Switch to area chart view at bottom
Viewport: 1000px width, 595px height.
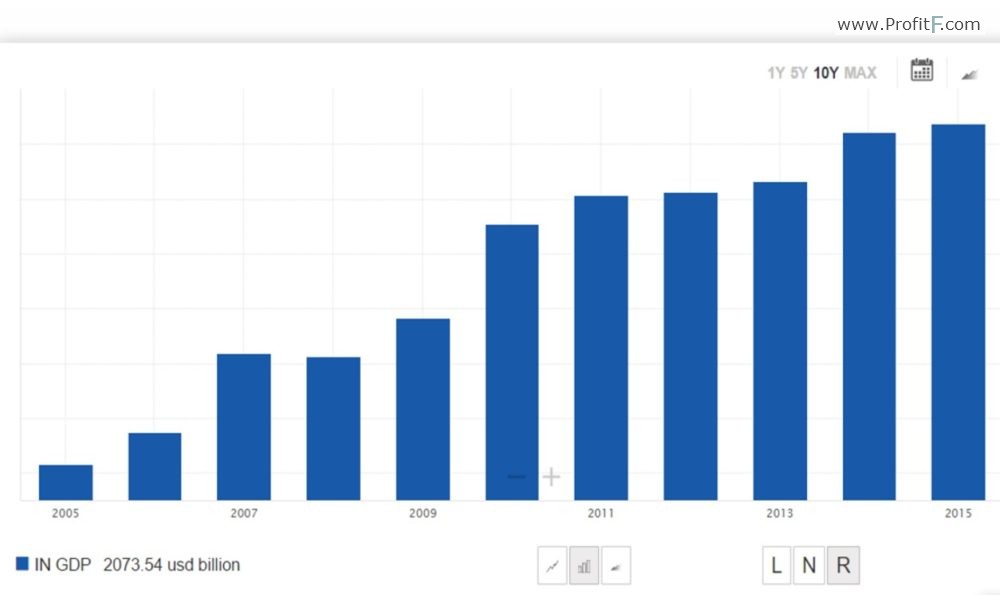(616, 565)
